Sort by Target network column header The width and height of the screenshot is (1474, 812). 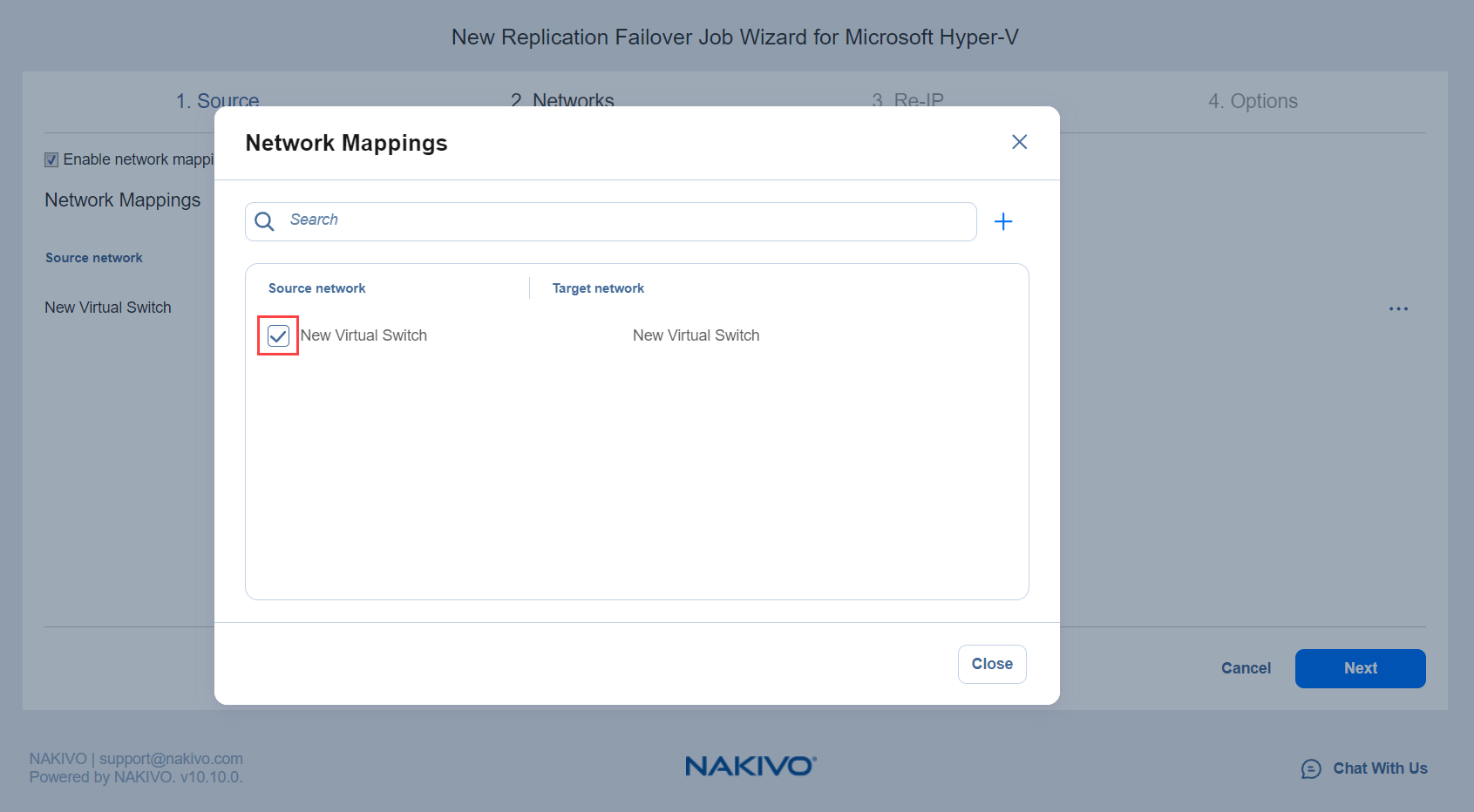pos(598,288)
